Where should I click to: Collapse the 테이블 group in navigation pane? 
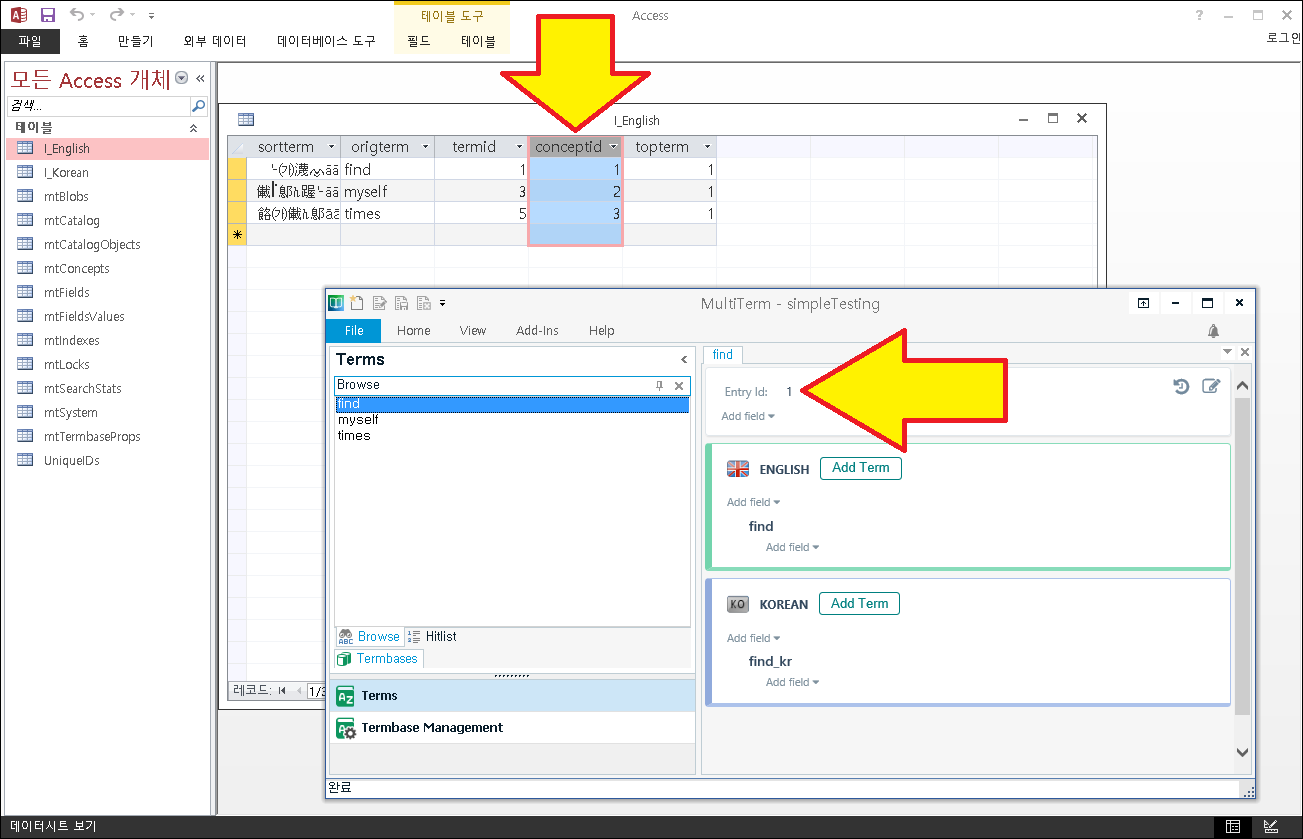pos(194,128)
